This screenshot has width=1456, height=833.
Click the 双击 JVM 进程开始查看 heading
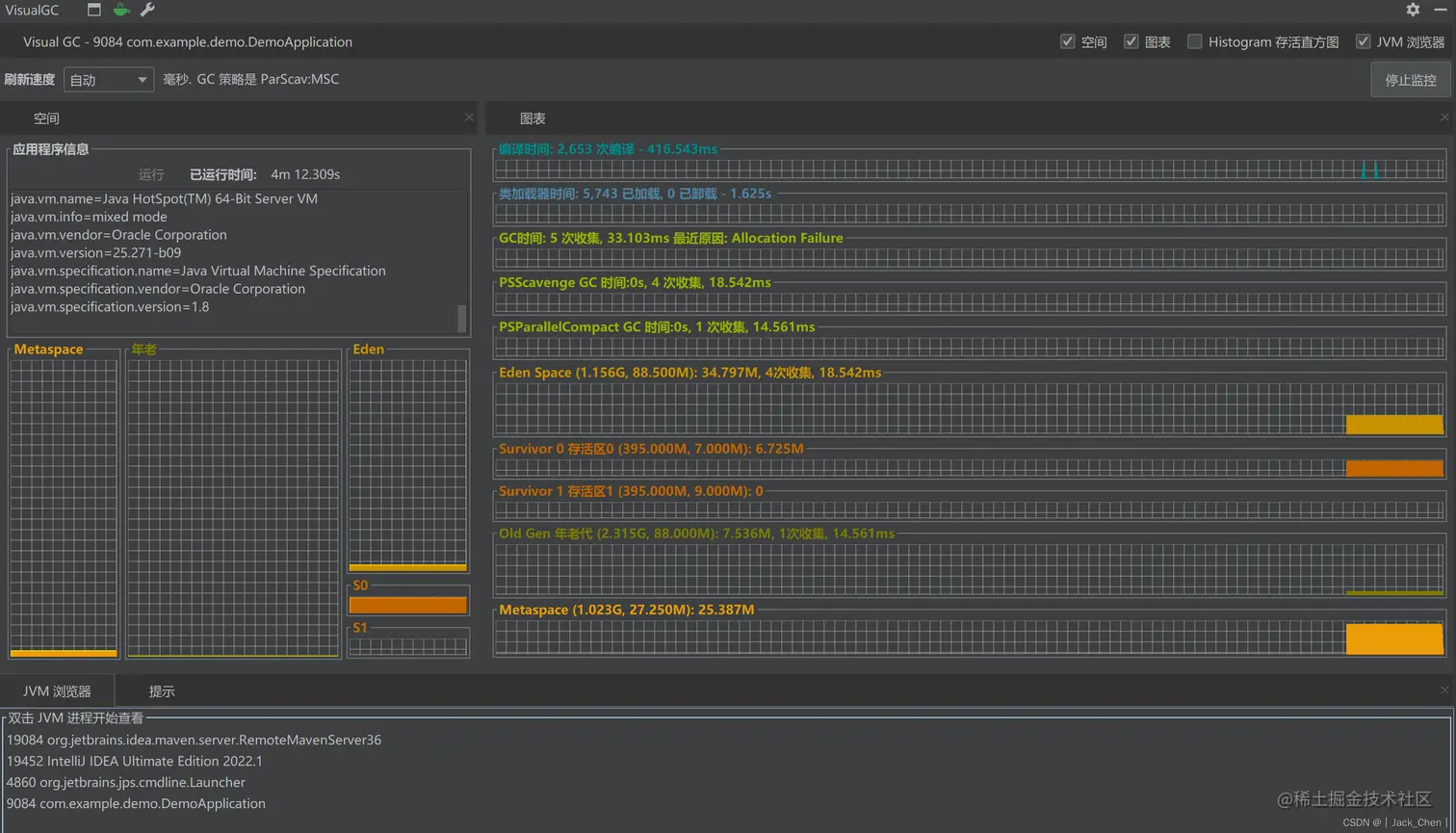point(75,718)
